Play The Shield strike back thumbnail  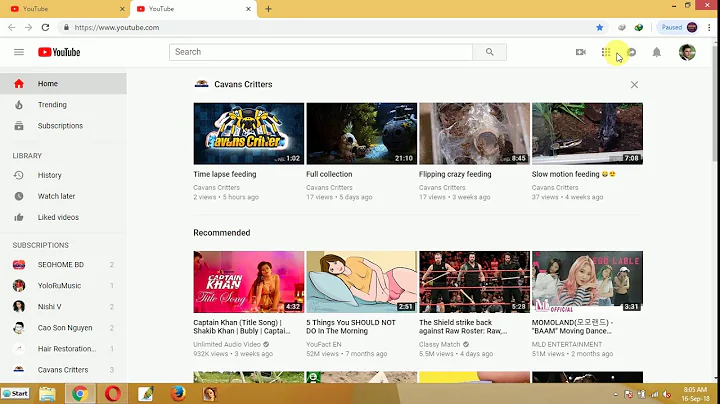point(474,282)
